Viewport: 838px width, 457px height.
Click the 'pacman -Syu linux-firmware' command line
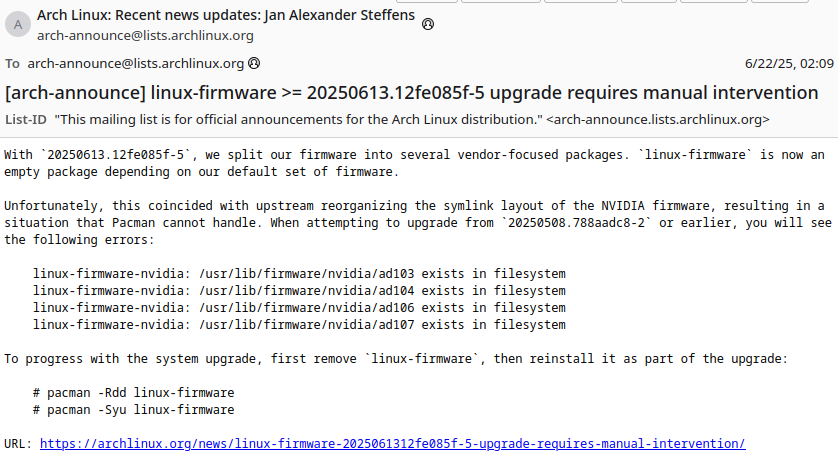[134, 410]
